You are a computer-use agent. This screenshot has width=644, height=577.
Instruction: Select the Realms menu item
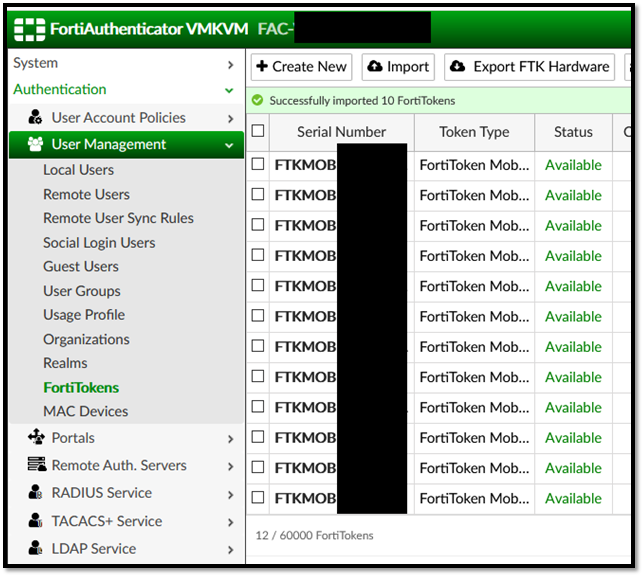click(x=65, y=363)
